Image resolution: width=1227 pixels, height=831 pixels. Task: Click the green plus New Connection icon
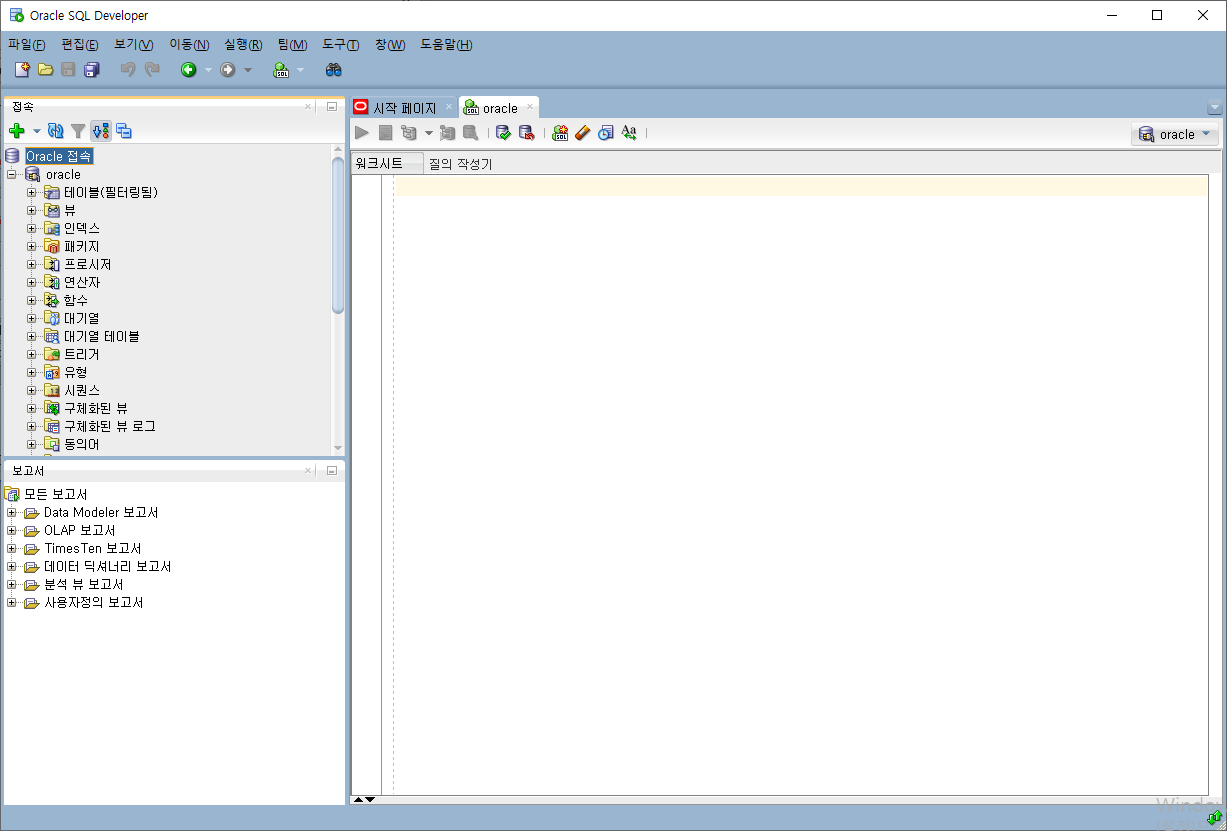pyautogui.click(x=17, y=131)
